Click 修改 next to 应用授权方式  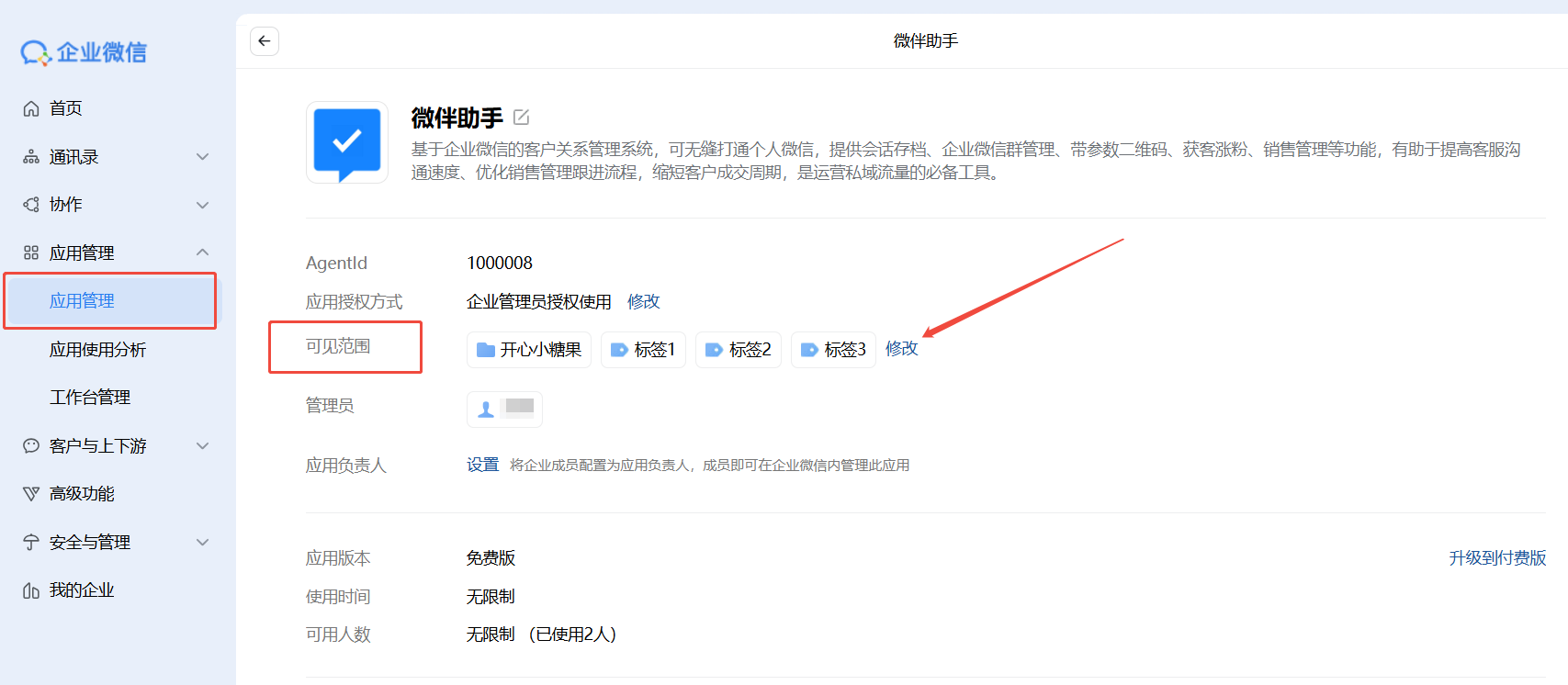pyautogui.click(x=644, y=302)
